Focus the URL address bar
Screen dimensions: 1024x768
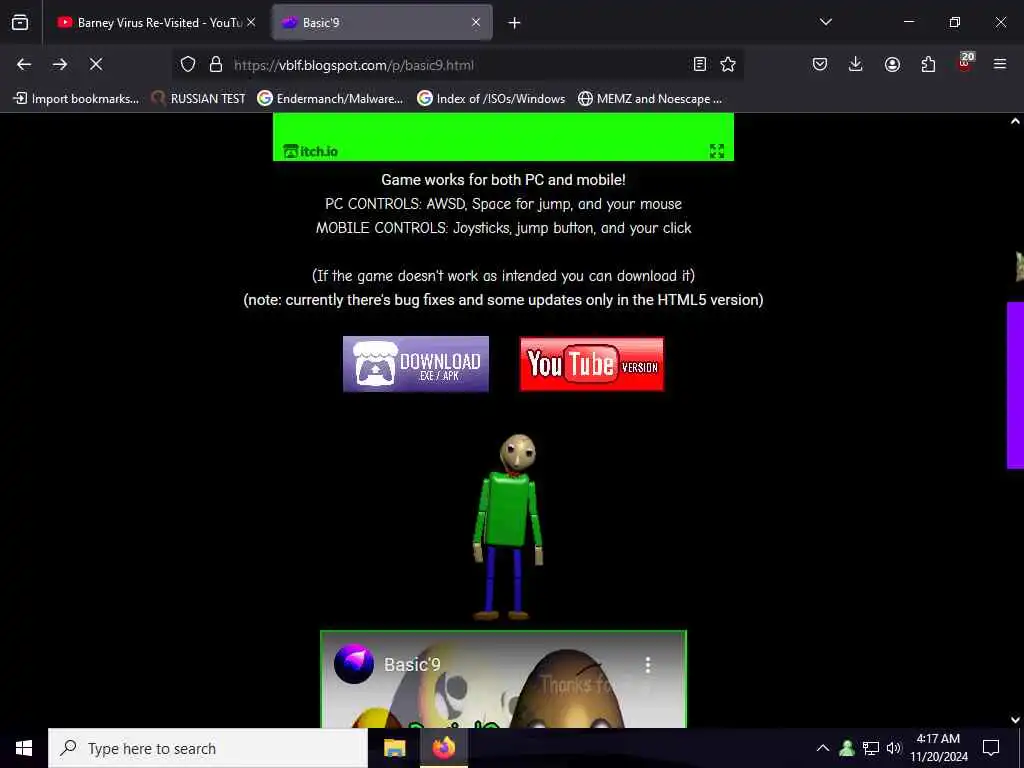457,65
